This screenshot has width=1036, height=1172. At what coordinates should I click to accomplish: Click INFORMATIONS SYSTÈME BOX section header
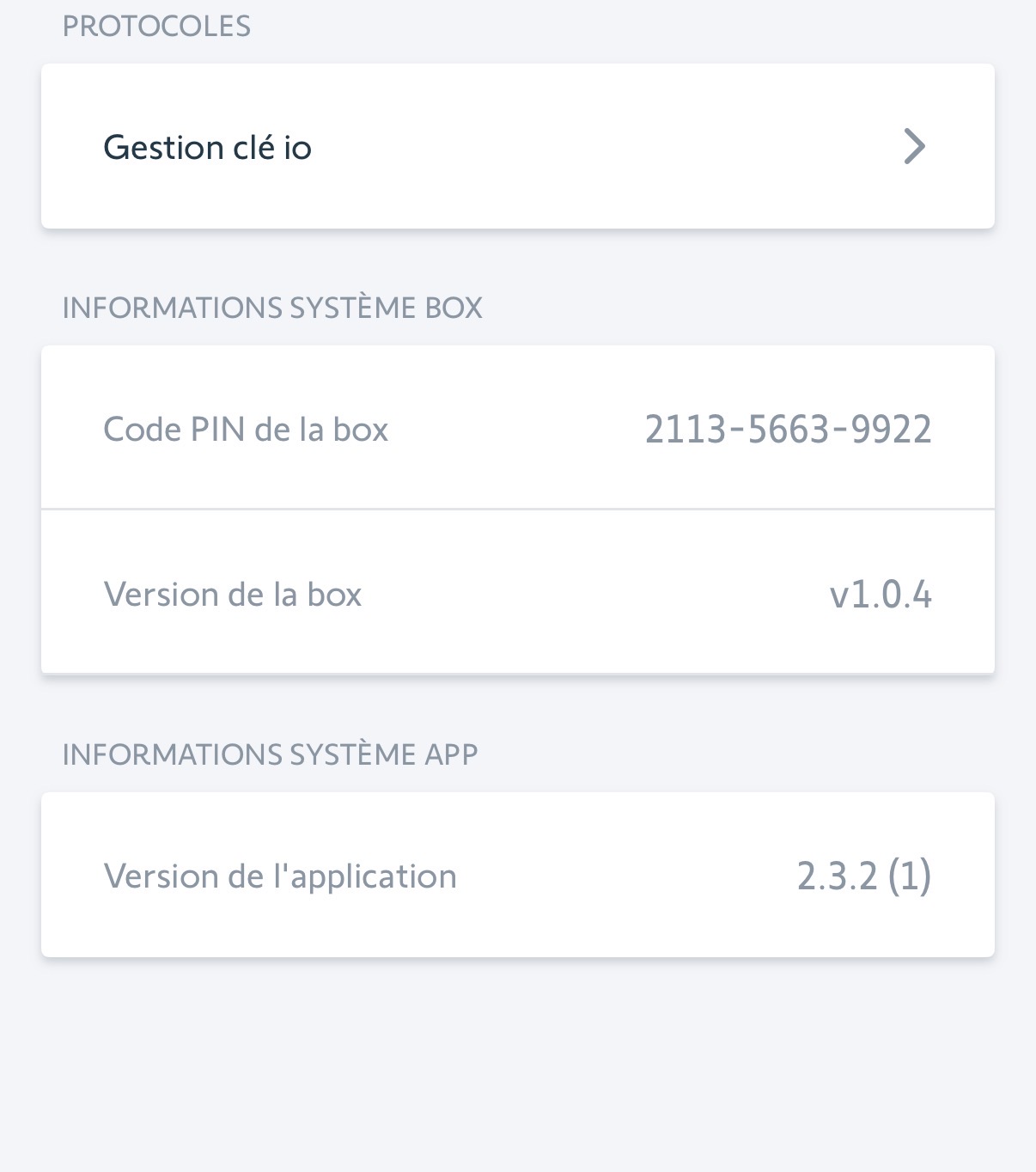pyautogui.click(x=272, y=308)
